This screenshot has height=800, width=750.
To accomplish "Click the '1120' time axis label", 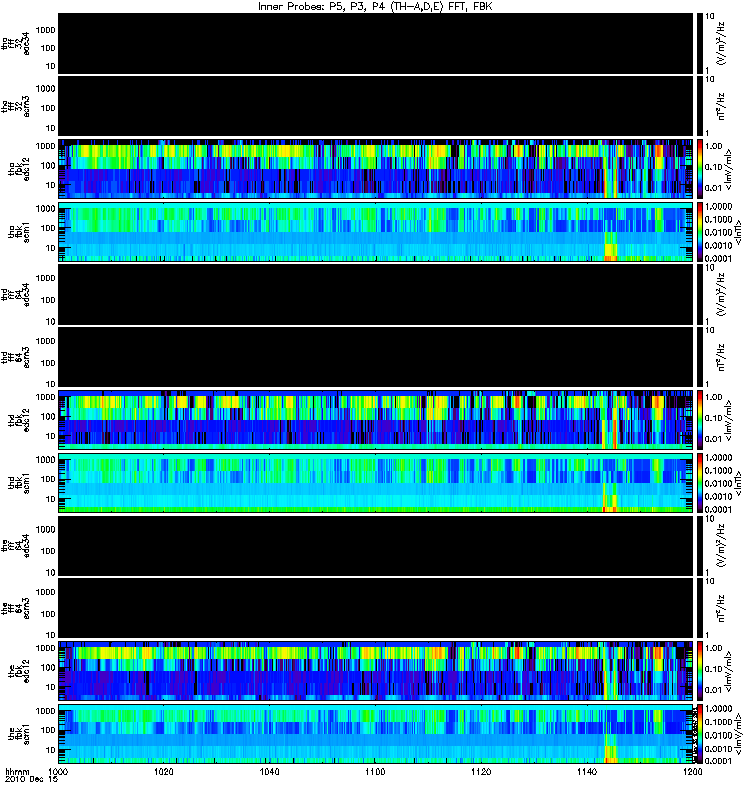I will click(x=481, y=771).
